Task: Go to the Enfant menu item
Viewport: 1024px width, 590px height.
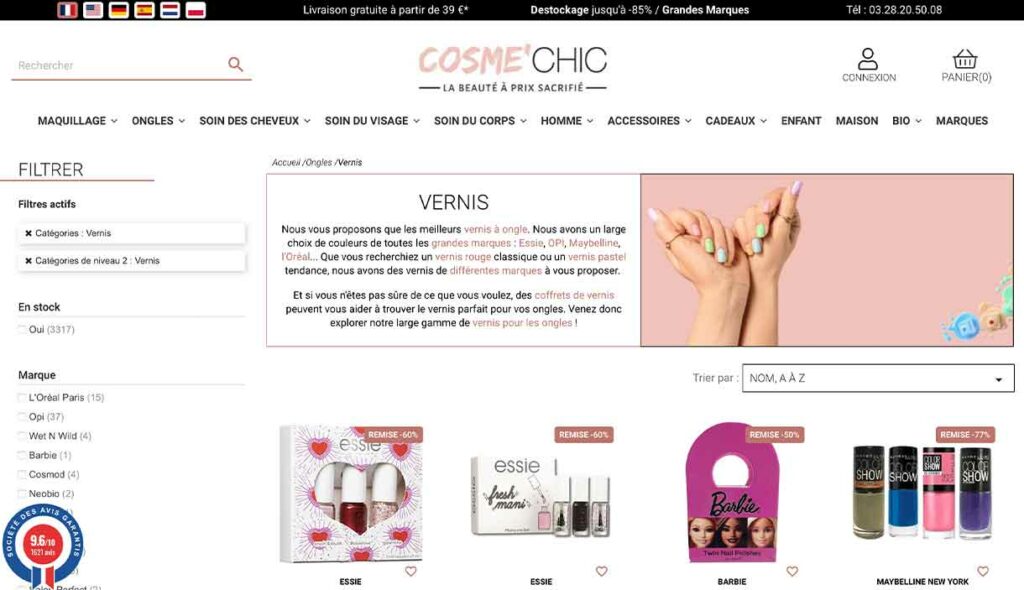Action: point(801,121)
